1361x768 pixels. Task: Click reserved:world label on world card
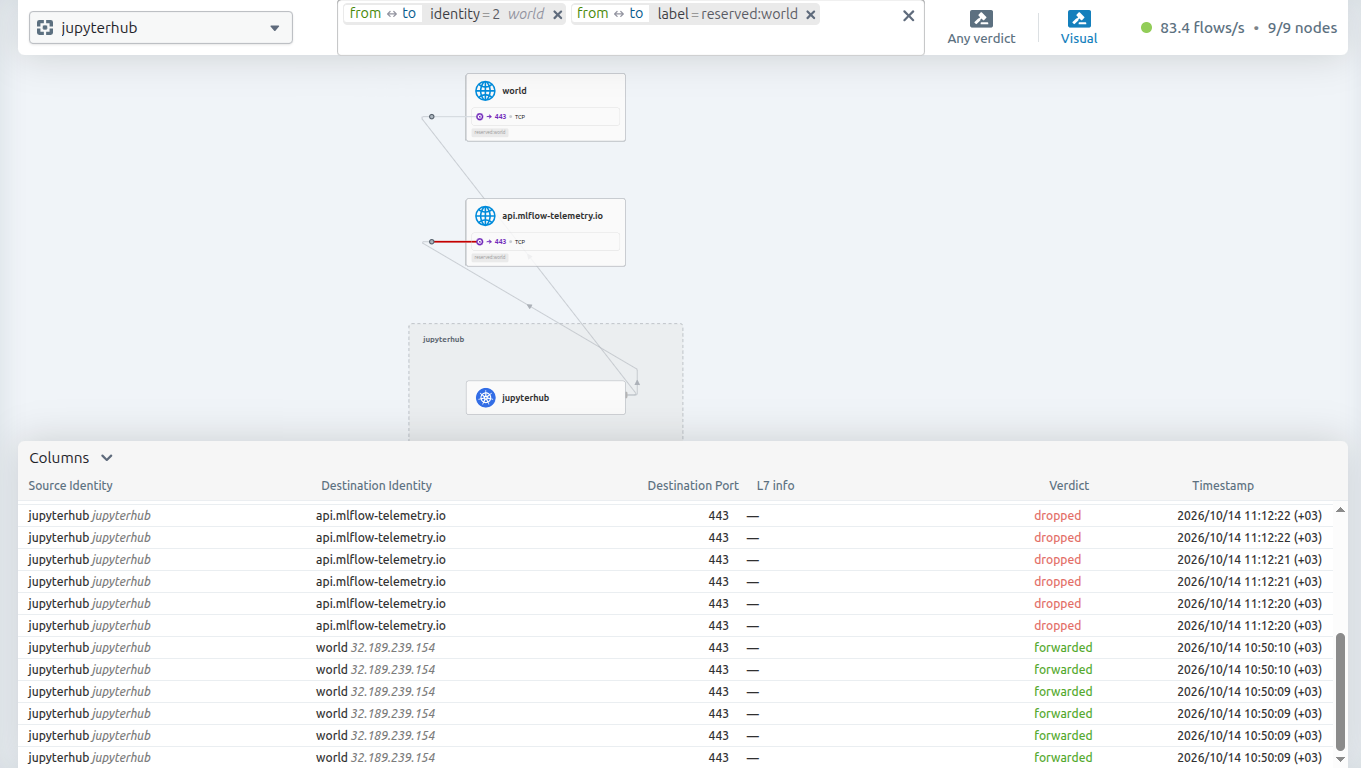tap(490, 132)
